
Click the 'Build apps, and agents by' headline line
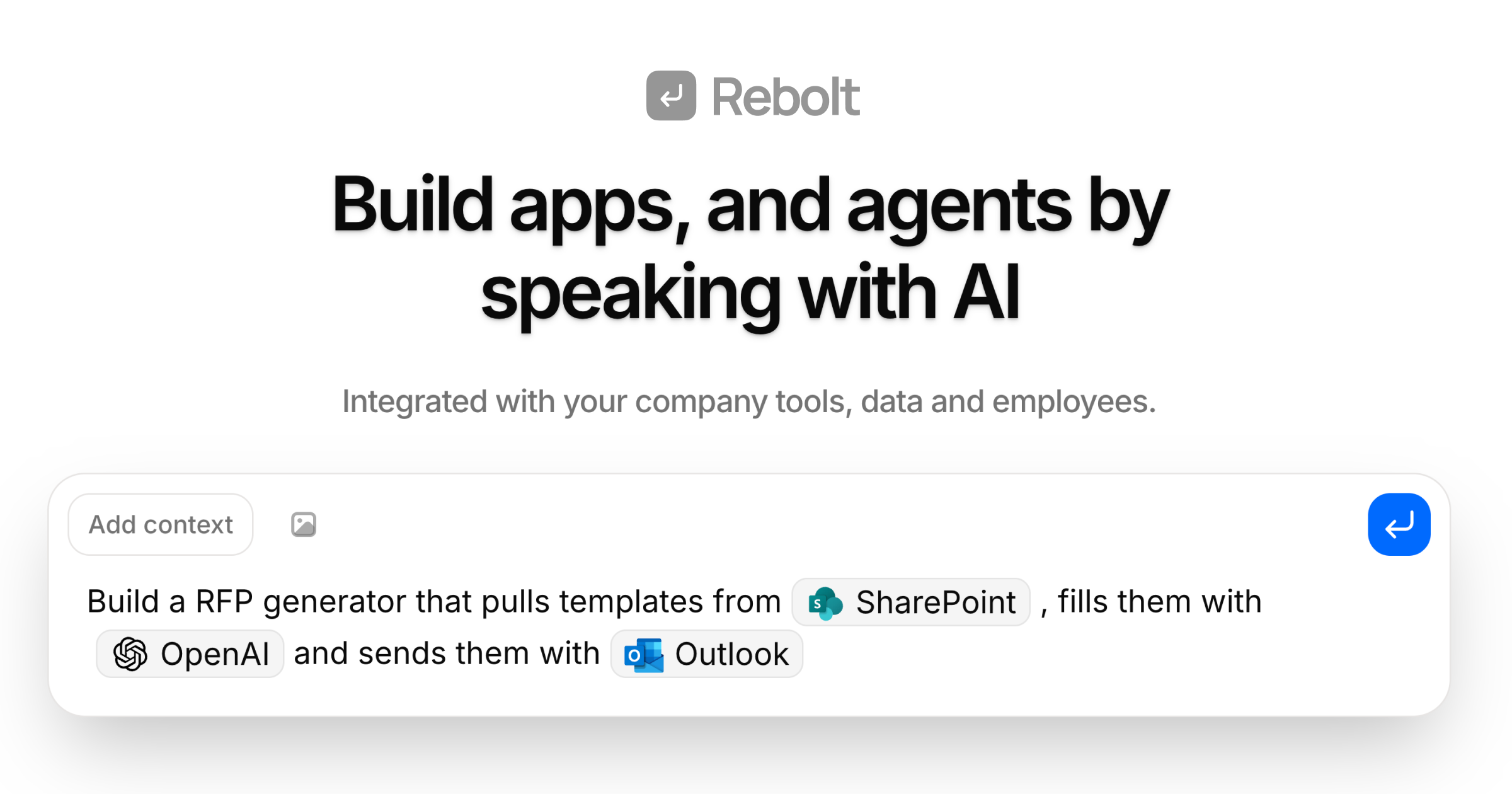(x=750, y=205)
